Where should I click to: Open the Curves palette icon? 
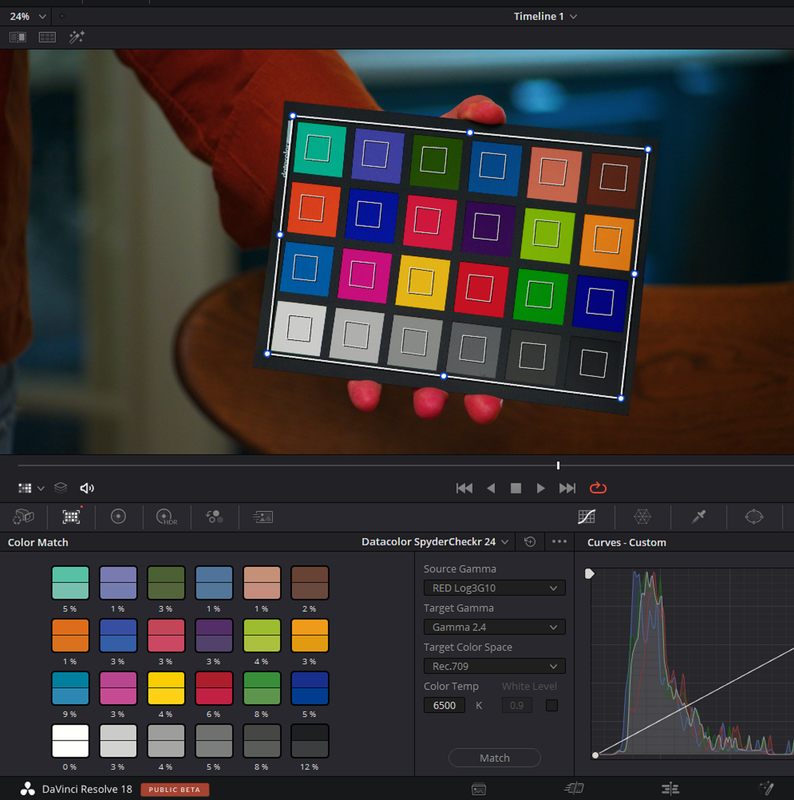(x=587, y=517)
